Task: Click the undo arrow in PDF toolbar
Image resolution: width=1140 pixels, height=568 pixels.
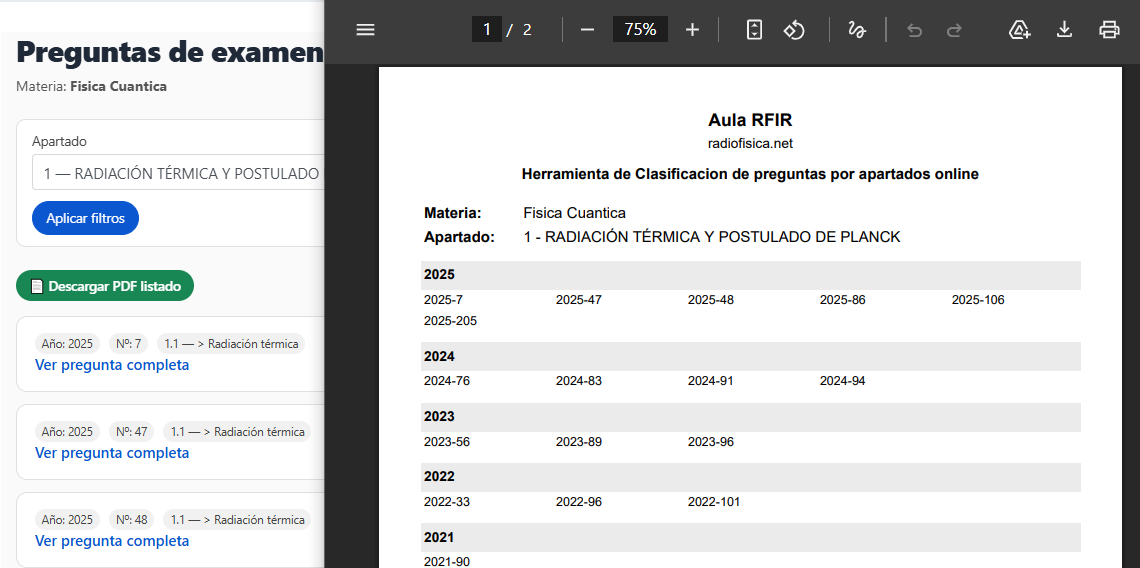Action: pos(915,30)
